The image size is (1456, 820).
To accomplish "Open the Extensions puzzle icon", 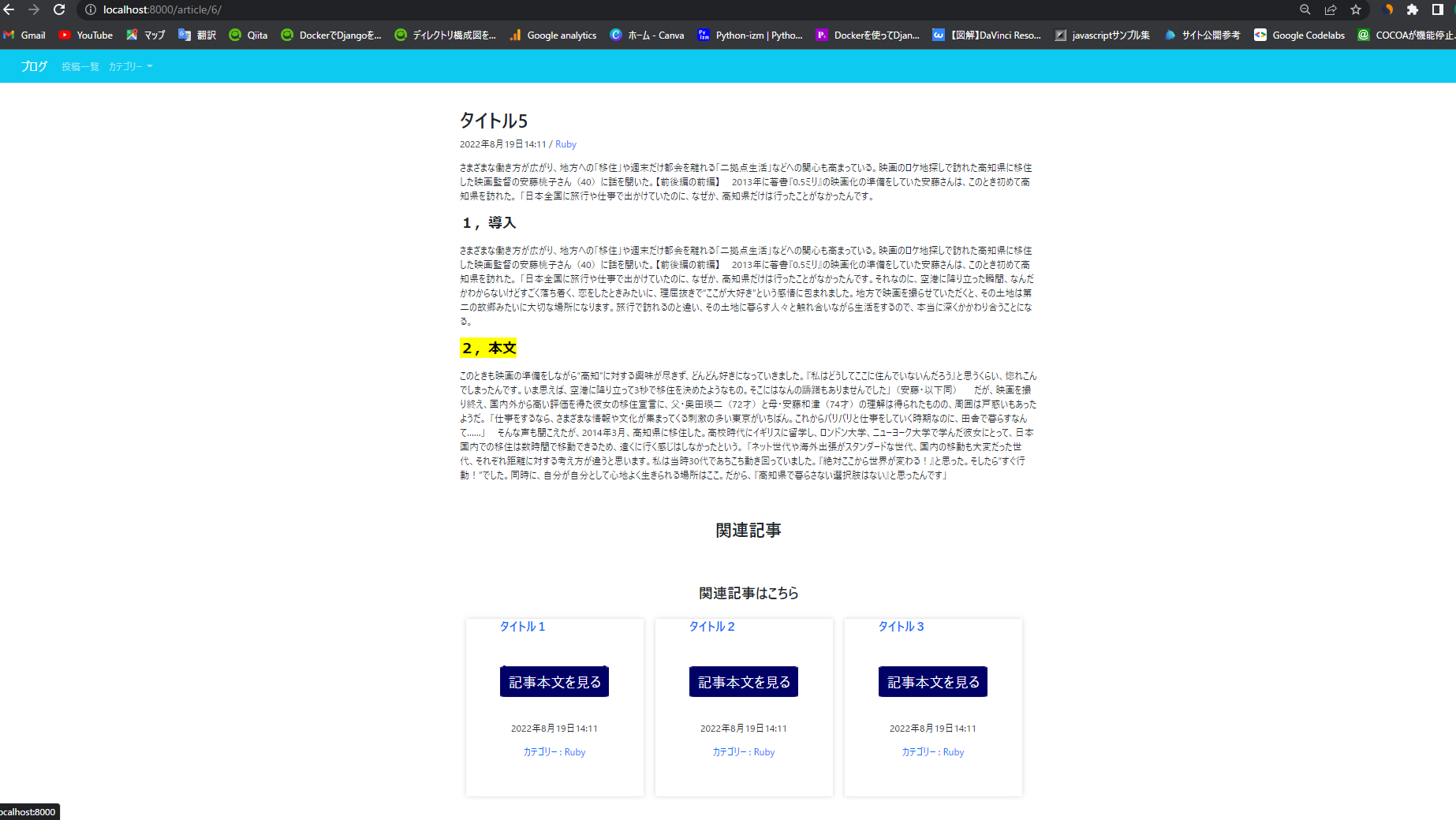I will point(1413,9).
